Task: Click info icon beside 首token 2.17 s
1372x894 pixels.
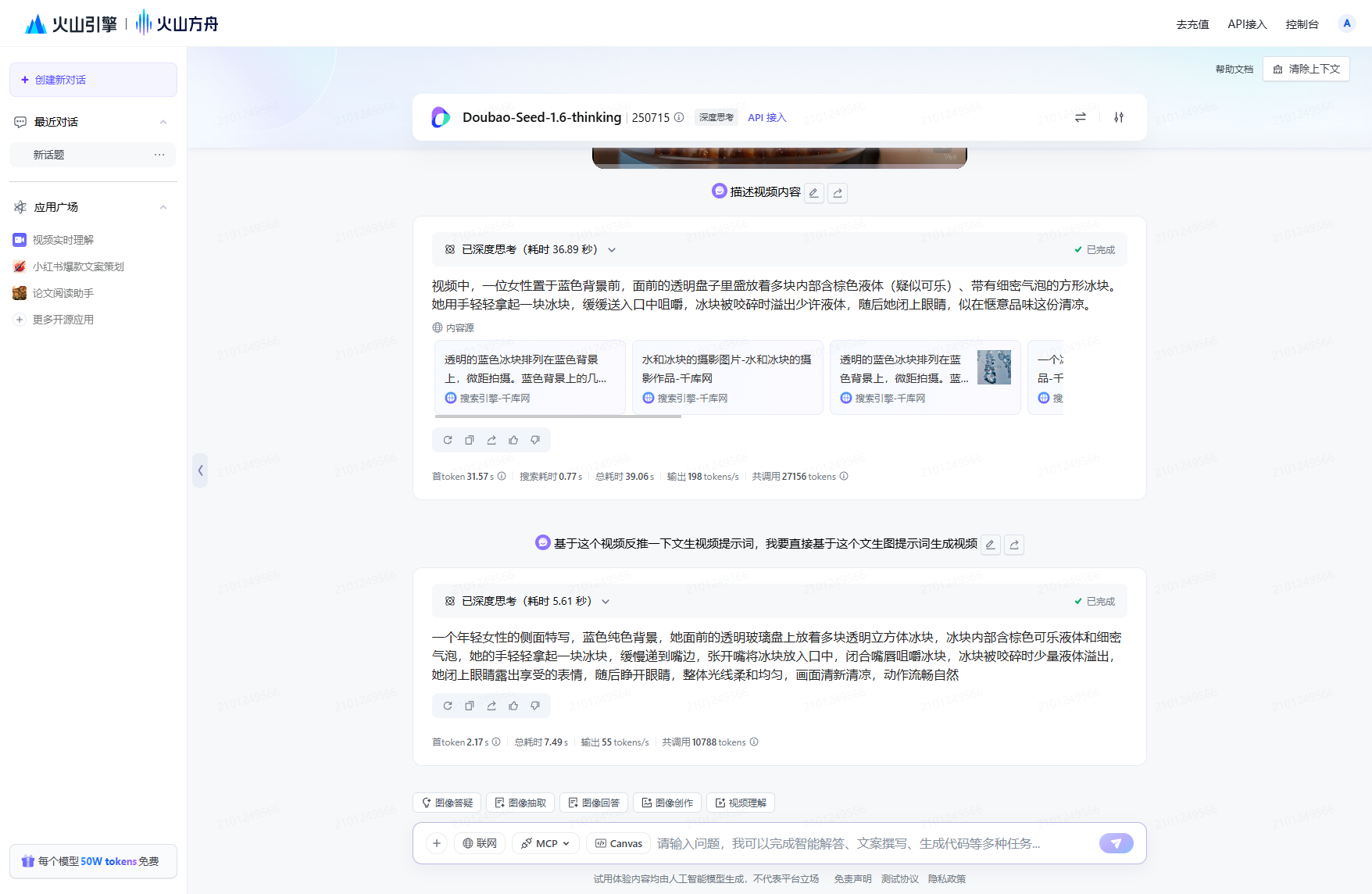Action: tap(496, 742)
